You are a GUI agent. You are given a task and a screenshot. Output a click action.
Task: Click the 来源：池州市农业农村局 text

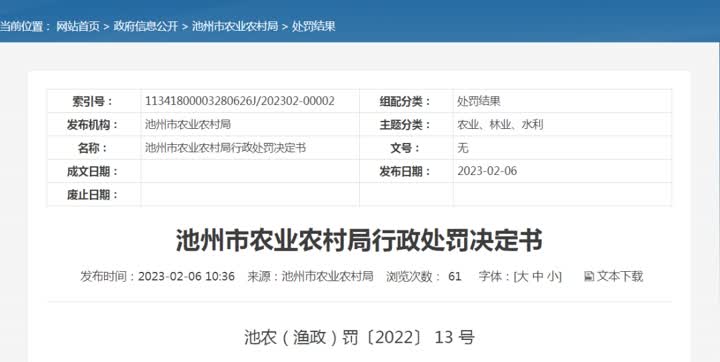click(310, 277)
